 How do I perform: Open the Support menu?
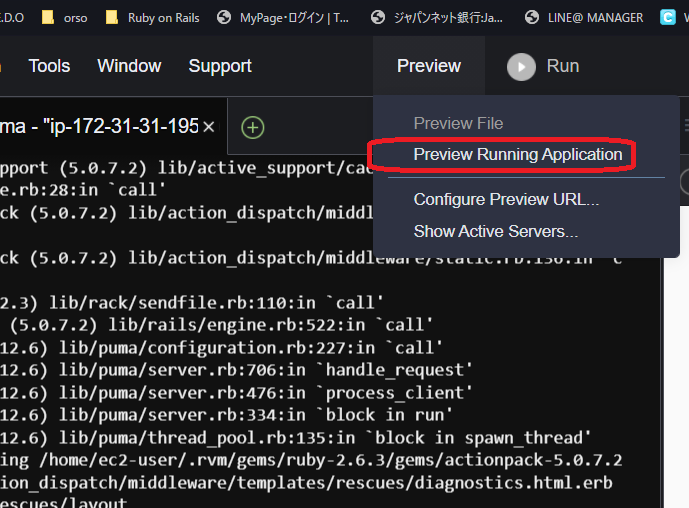coord(220,66)
